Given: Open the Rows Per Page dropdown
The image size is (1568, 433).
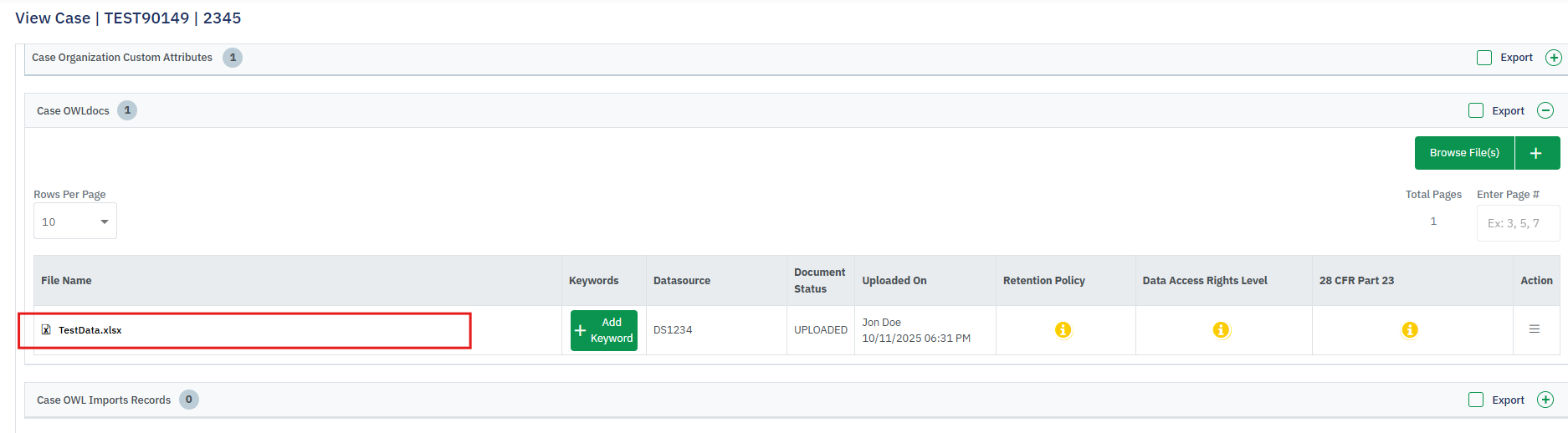Looking at the screenshot, I should 75,222.
